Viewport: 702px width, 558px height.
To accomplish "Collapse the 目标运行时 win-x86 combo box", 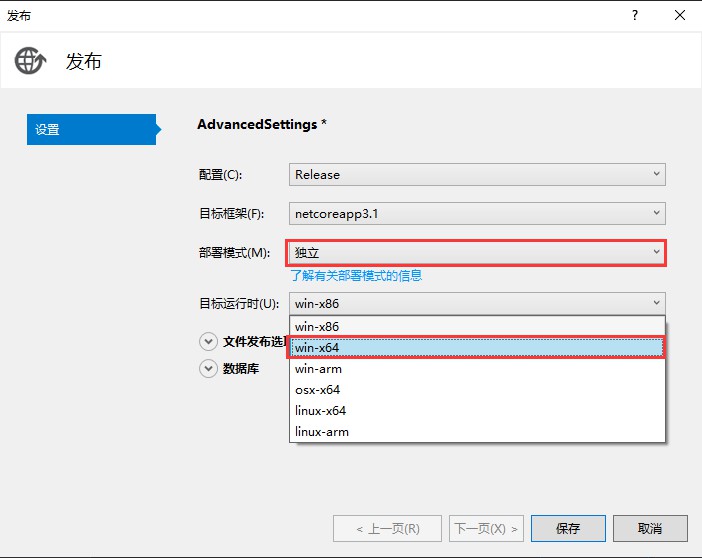I will (x=477, y=304).
